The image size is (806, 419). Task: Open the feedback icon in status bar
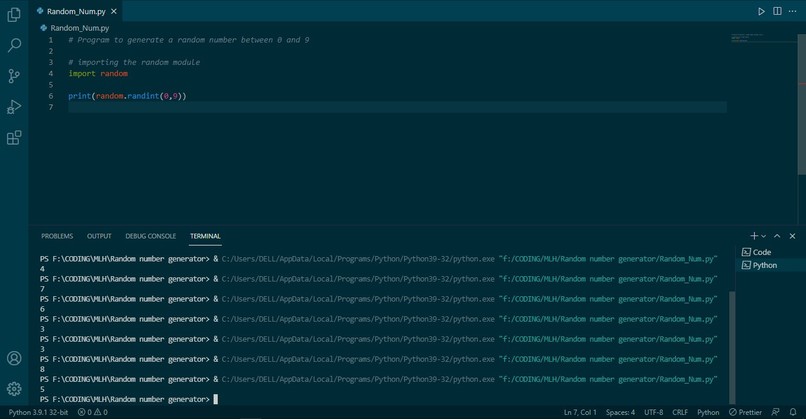coord(775,412)
